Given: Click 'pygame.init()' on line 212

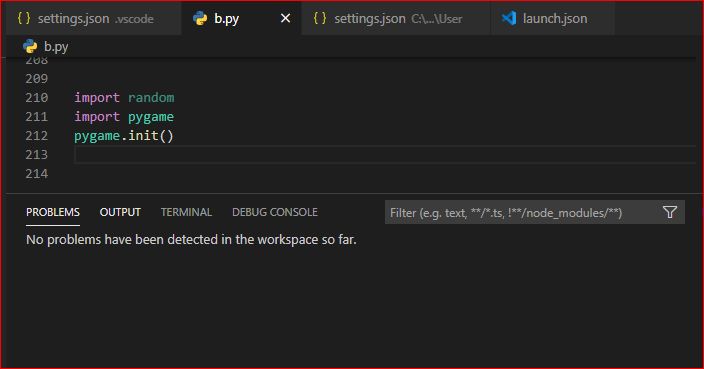Looking at the screenshot, I should (x=124, y=136).
